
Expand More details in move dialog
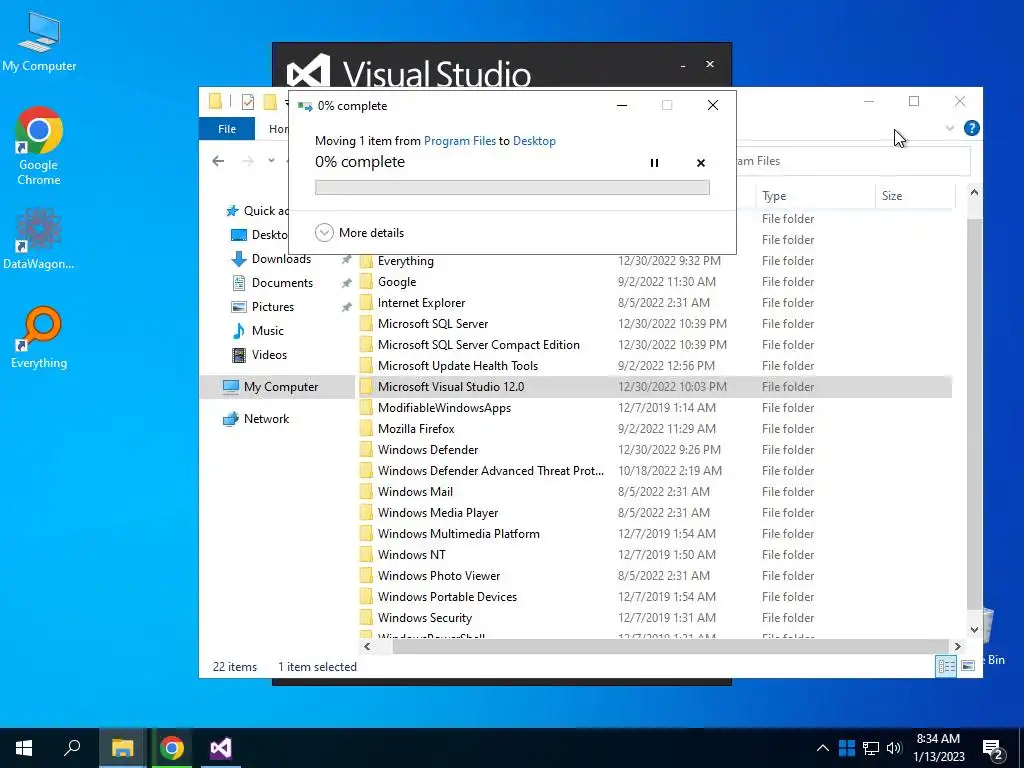pos(359,232)
